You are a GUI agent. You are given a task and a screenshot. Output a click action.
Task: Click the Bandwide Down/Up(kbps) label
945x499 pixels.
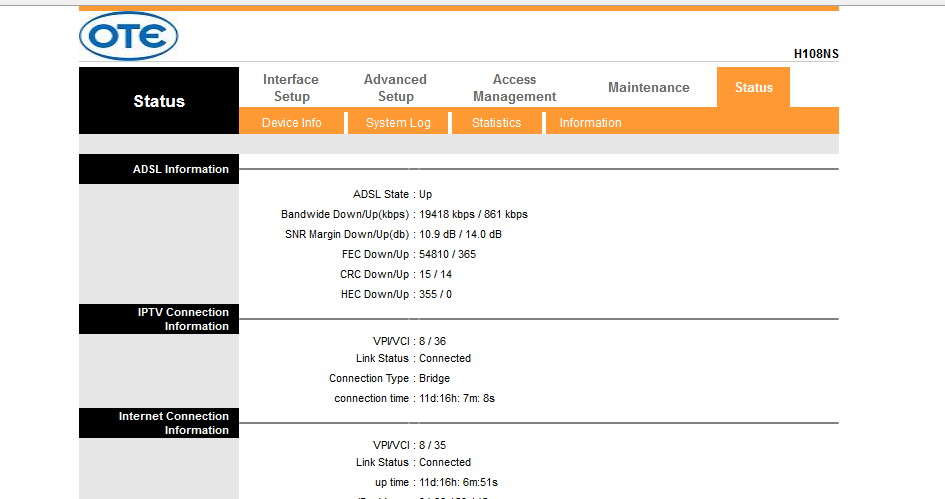pos(345,215)
